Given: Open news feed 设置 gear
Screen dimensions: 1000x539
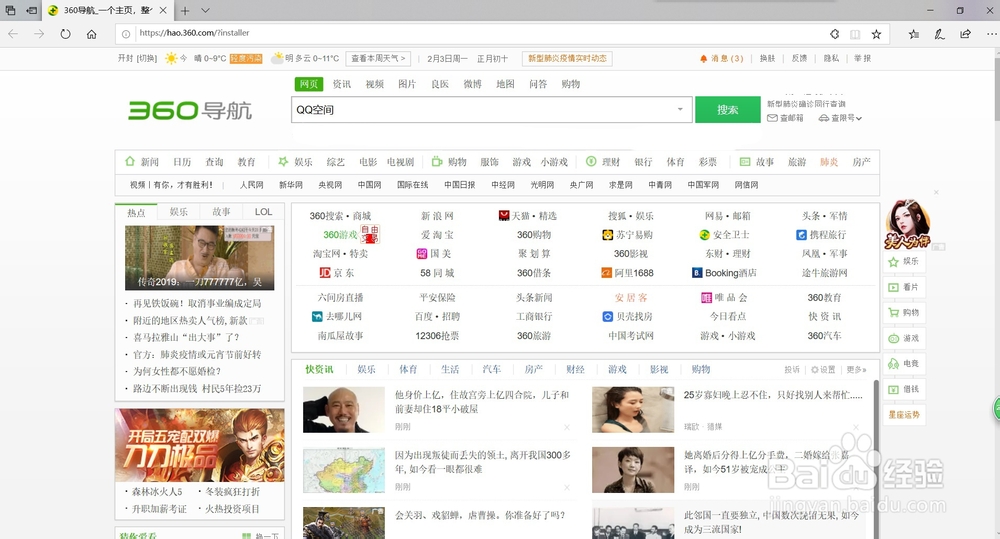Looking at the screenshot, I should (x=823, y=370).
